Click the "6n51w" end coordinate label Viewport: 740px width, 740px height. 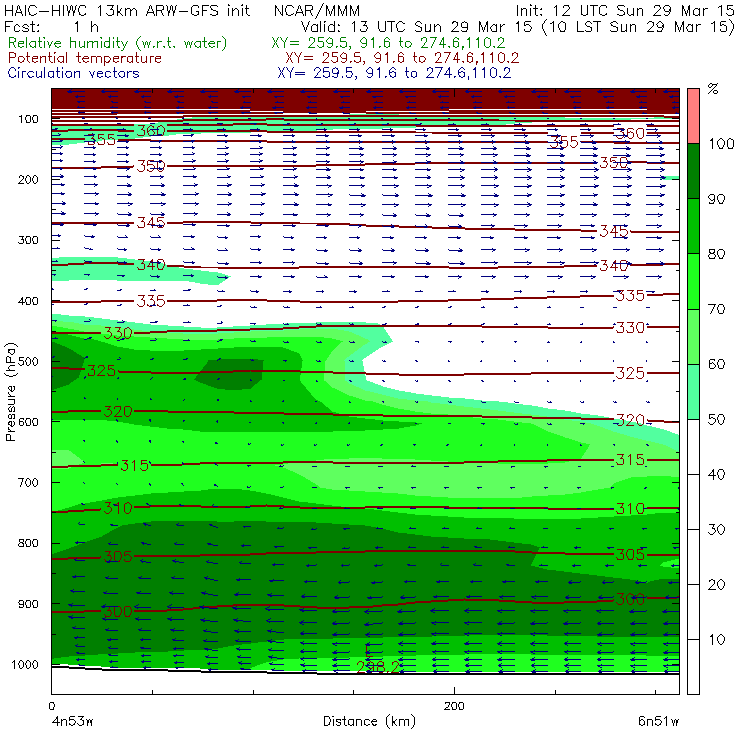click(658, 722)
